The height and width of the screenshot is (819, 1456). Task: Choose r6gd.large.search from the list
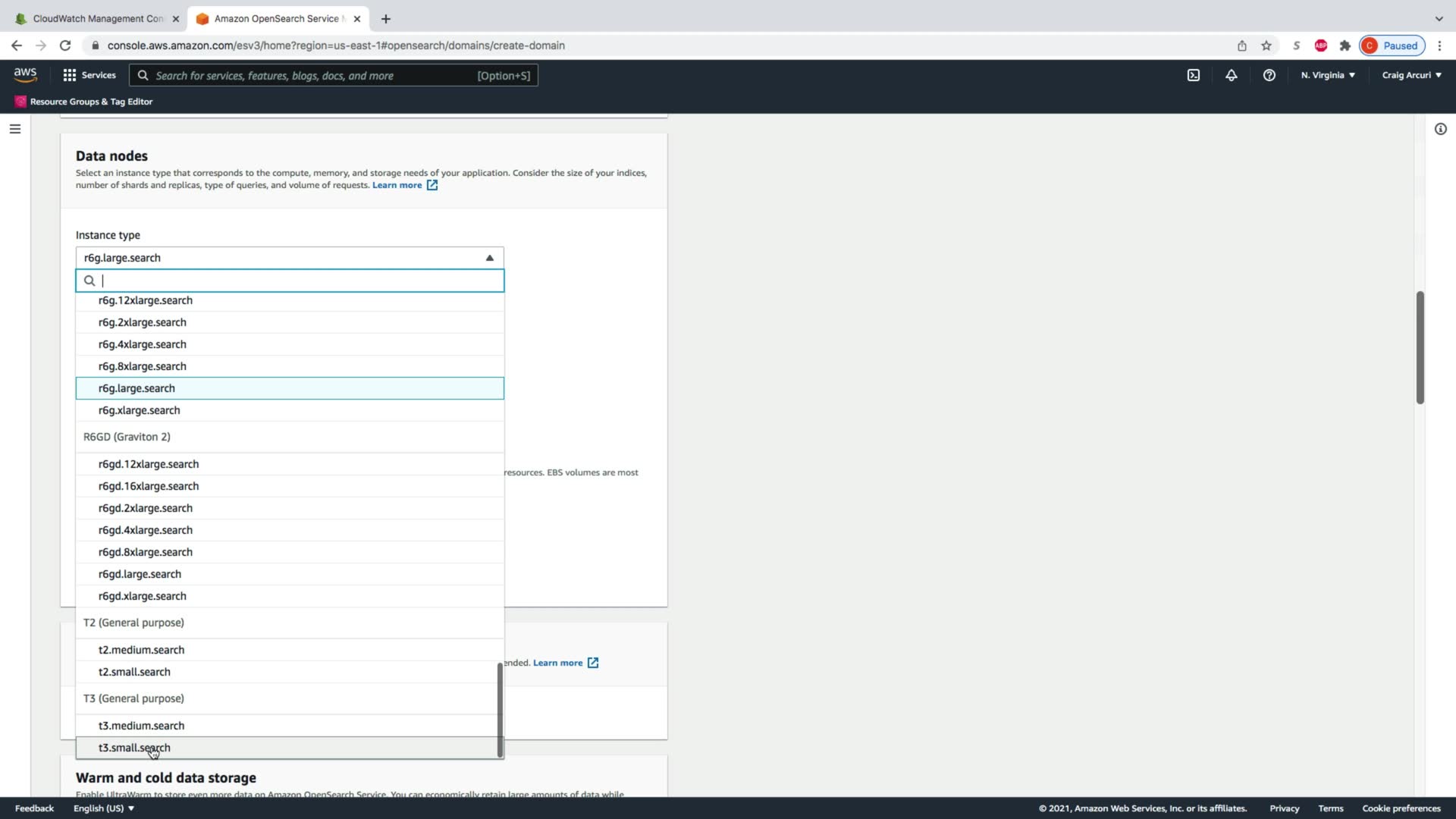140,574
